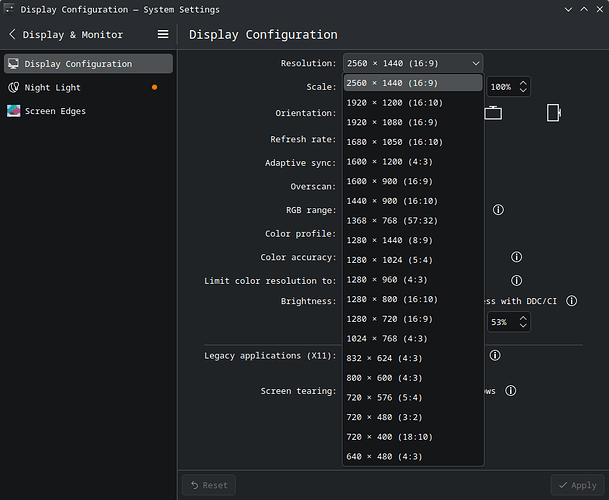Click the back arrow beside Display & Monitor
The width and height of the screenshot is (609, 500).
(12, 34)
